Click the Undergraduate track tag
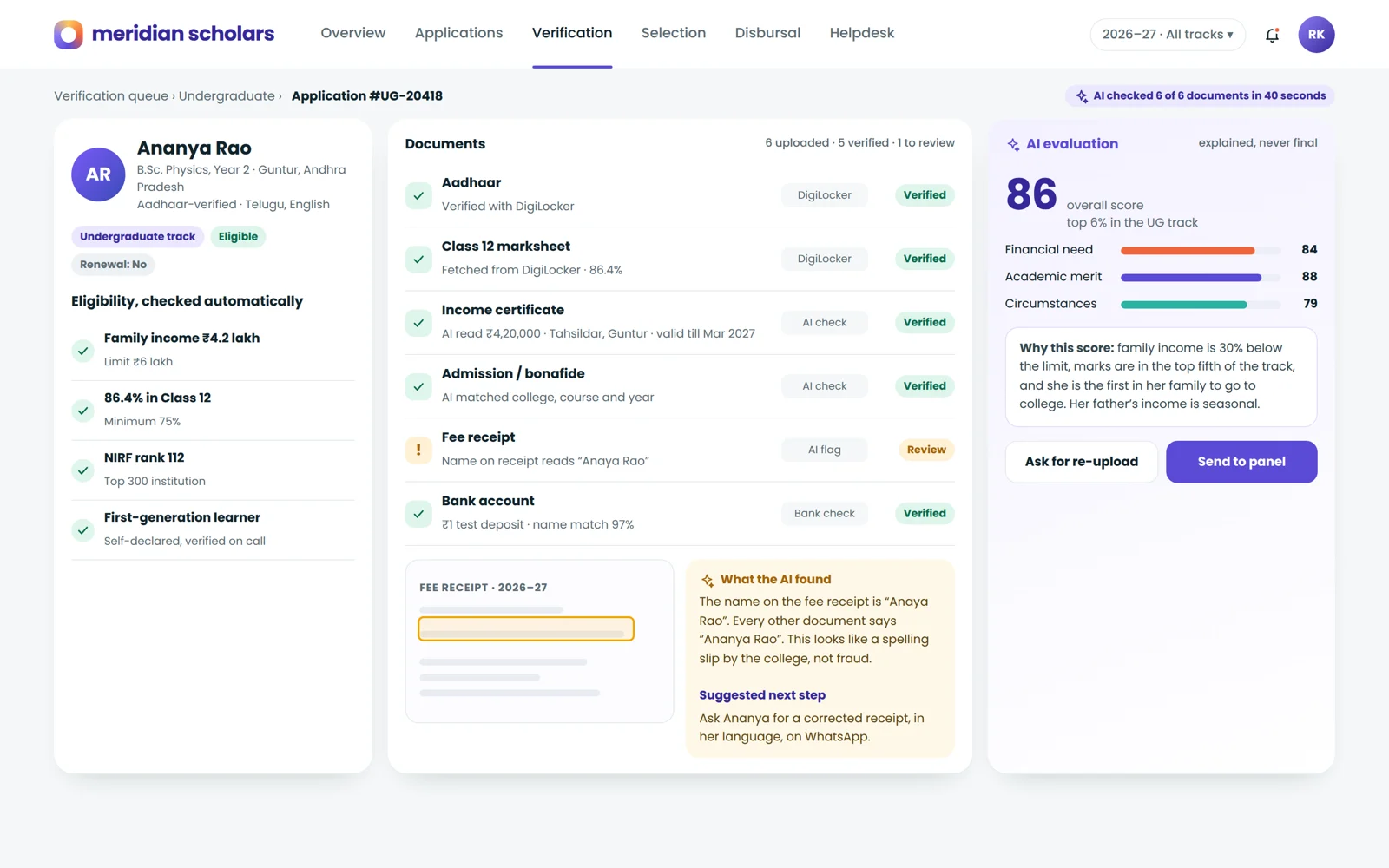This screenshot has height=868, width=1389. (138, 237)
